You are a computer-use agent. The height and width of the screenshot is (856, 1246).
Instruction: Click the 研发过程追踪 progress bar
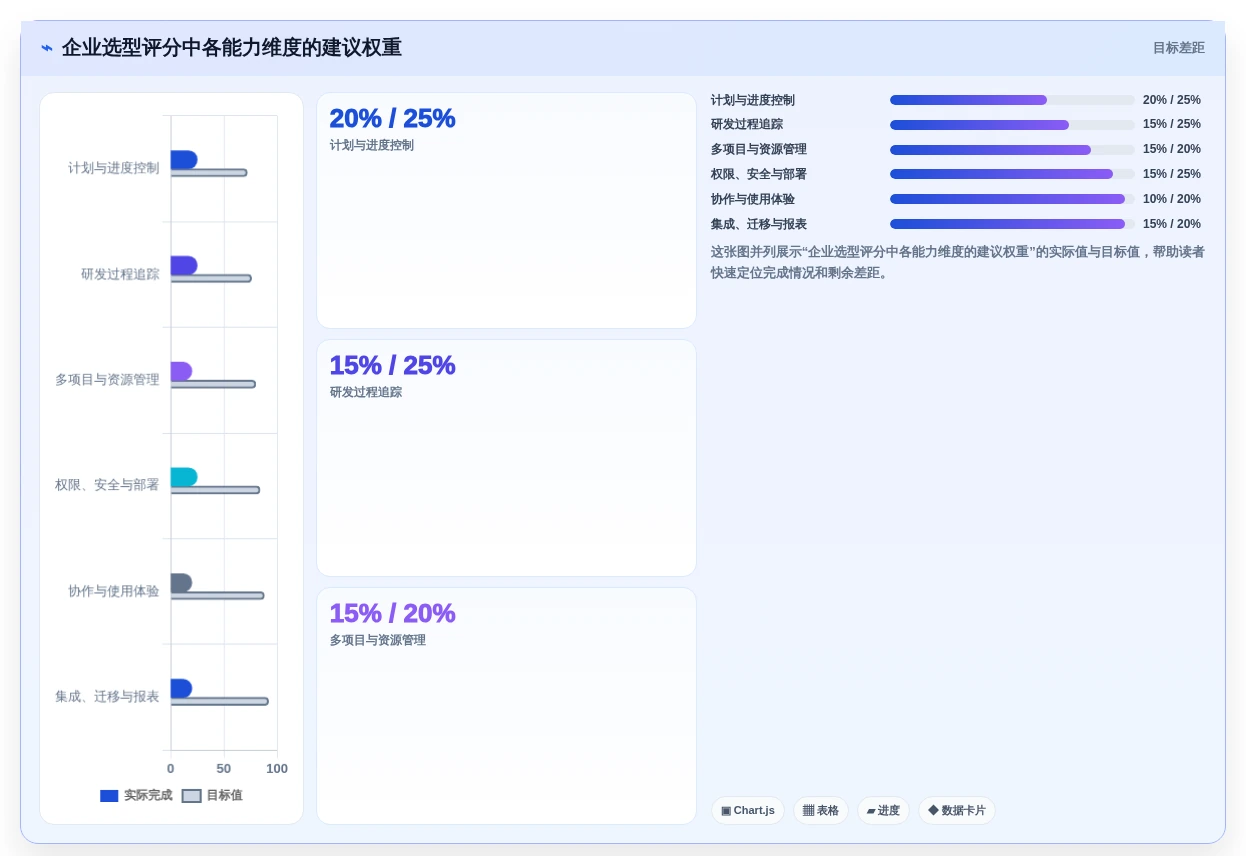click(x=1012, y=125)
